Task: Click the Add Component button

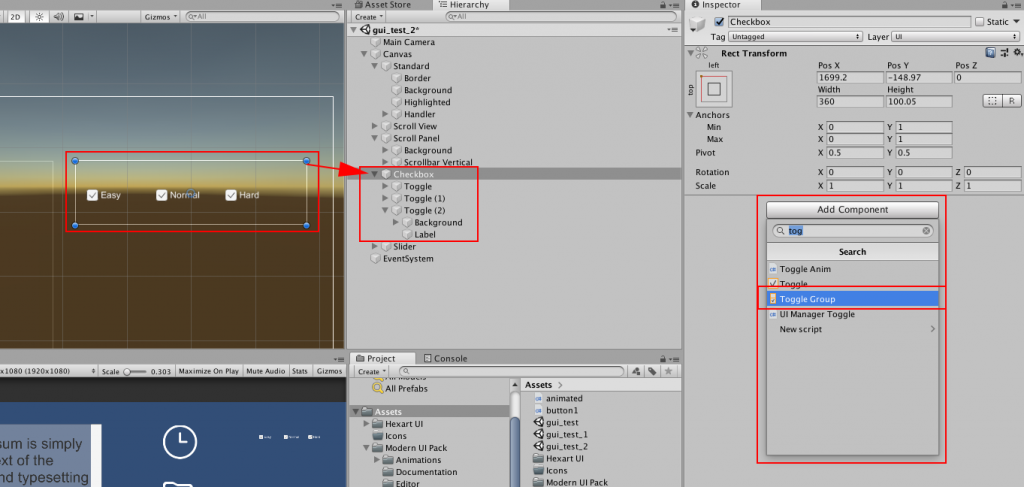Action: pyautogui.click(x=853, y=210)
